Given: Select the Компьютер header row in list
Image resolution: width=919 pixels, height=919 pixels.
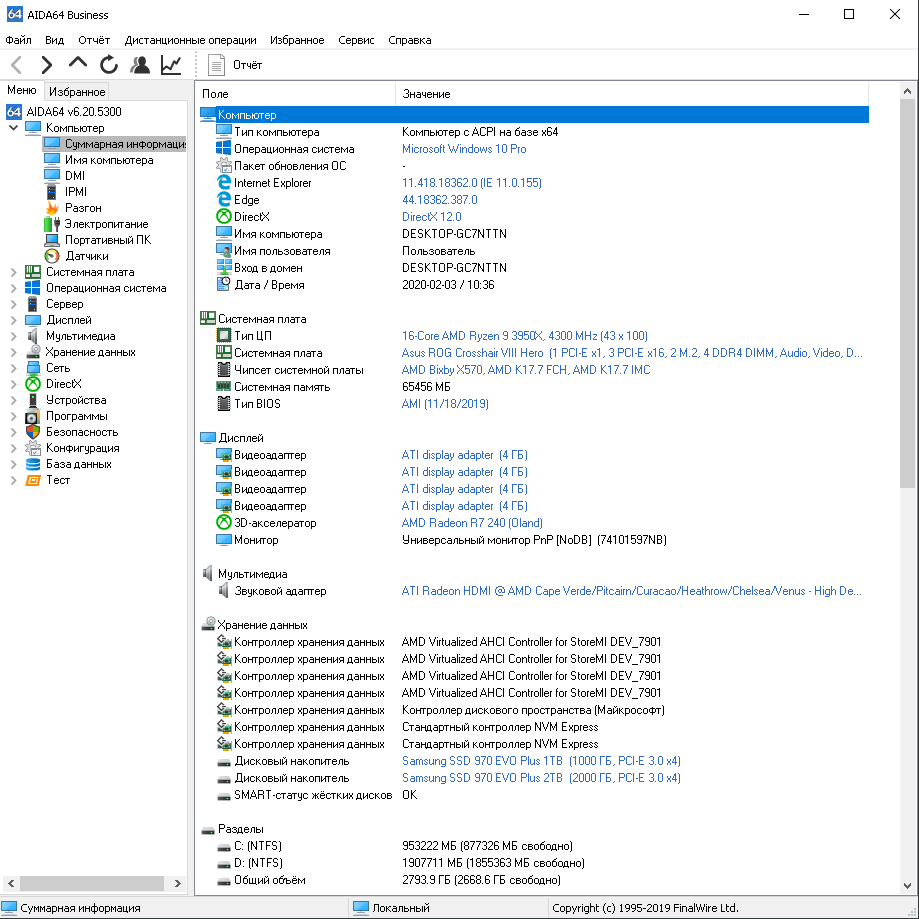Looking at the screenshot, I should (534, 115).
